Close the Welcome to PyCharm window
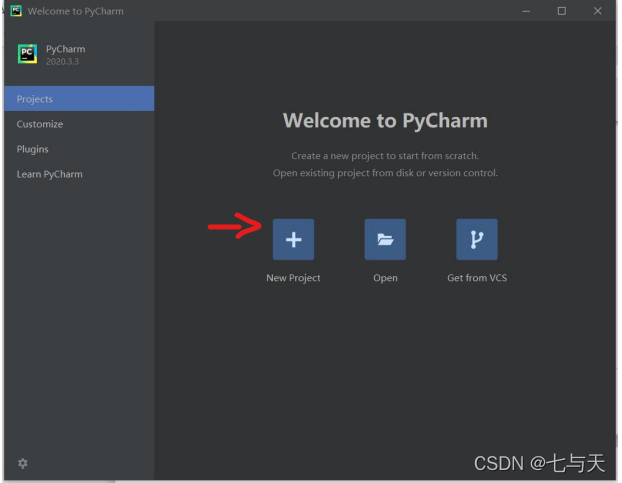The image size is (622, 483). coord(597,11)
